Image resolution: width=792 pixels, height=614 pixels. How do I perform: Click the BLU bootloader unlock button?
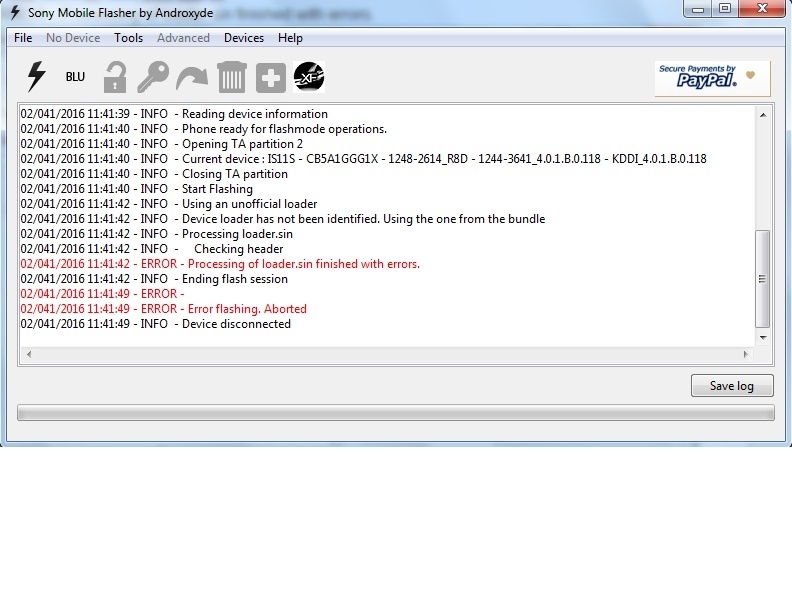click(75, 77)
